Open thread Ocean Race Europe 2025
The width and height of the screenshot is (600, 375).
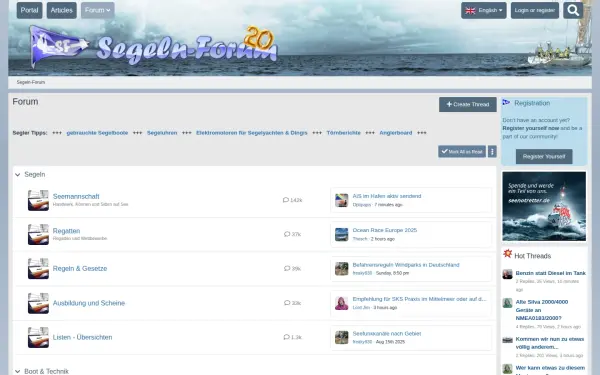click(x=385, y=230)
